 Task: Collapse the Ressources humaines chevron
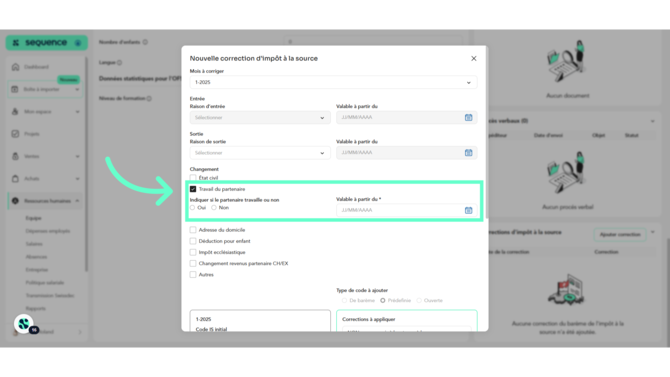tap(77, 201)
